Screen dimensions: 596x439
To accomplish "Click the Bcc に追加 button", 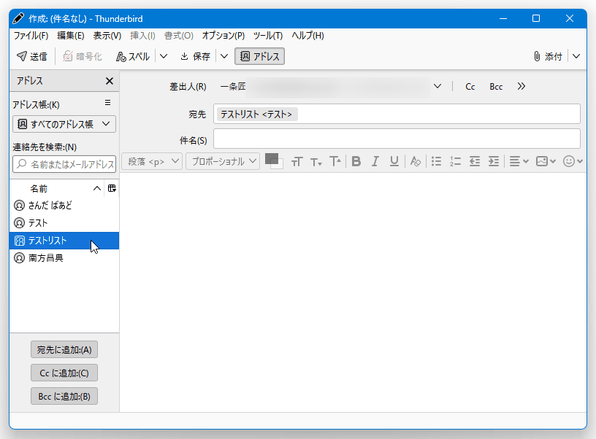I will [64, 396].
